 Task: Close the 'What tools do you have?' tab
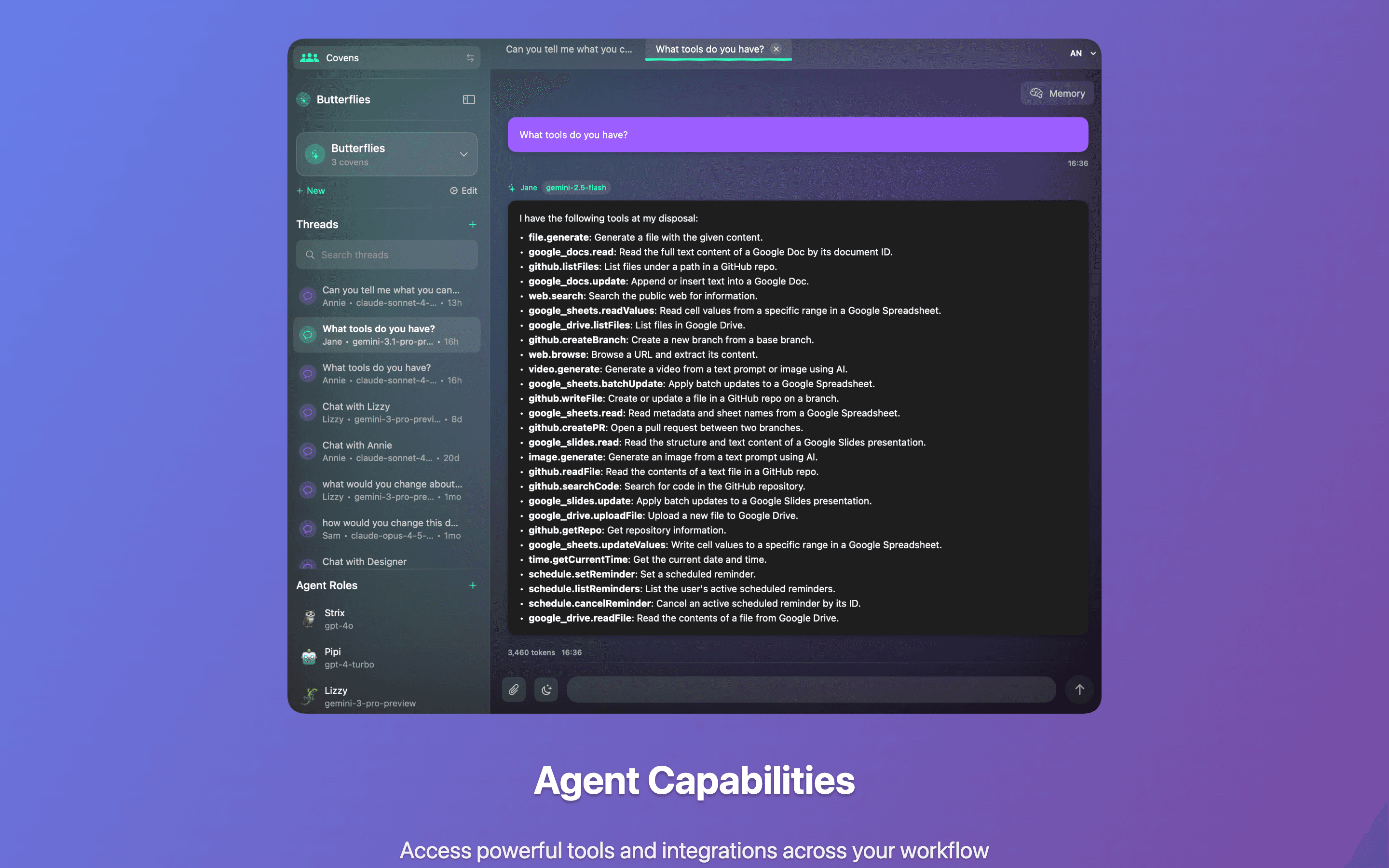pos(776,49)
